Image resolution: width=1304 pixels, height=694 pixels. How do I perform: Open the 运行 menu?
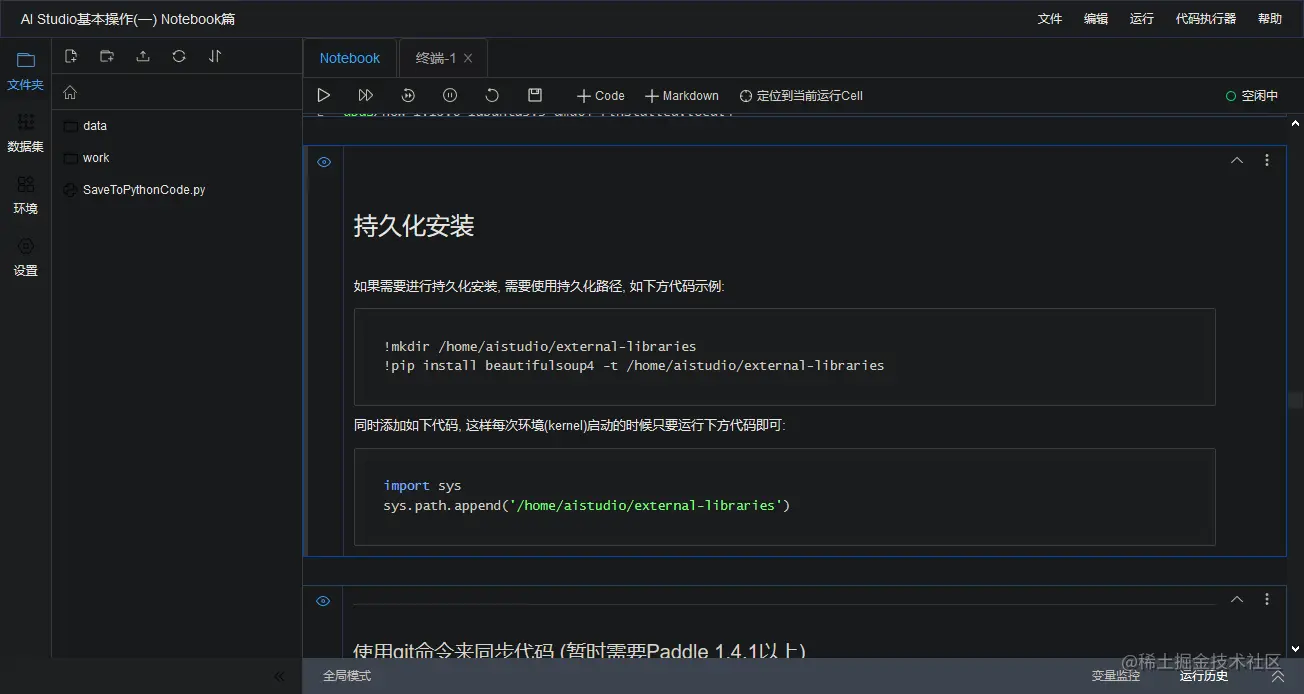[1142, 19]
